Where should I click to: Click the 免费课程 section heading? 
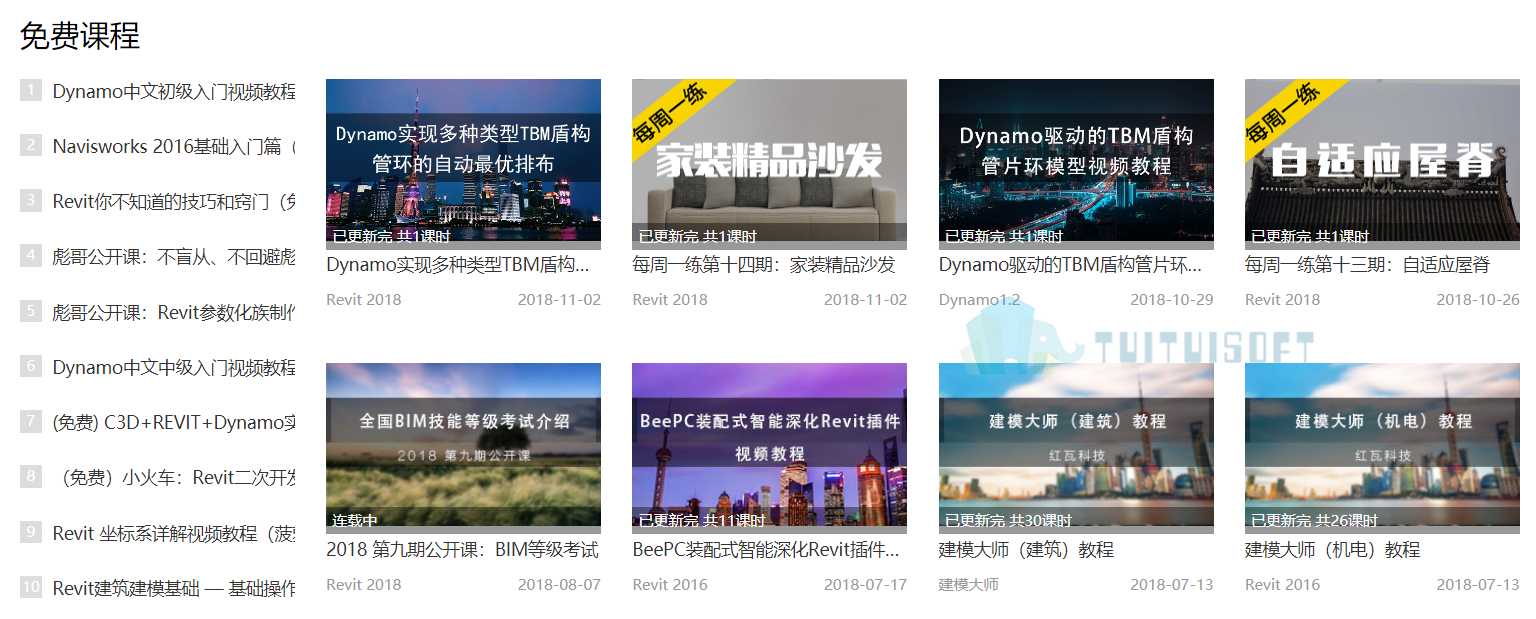pos(80,36)
